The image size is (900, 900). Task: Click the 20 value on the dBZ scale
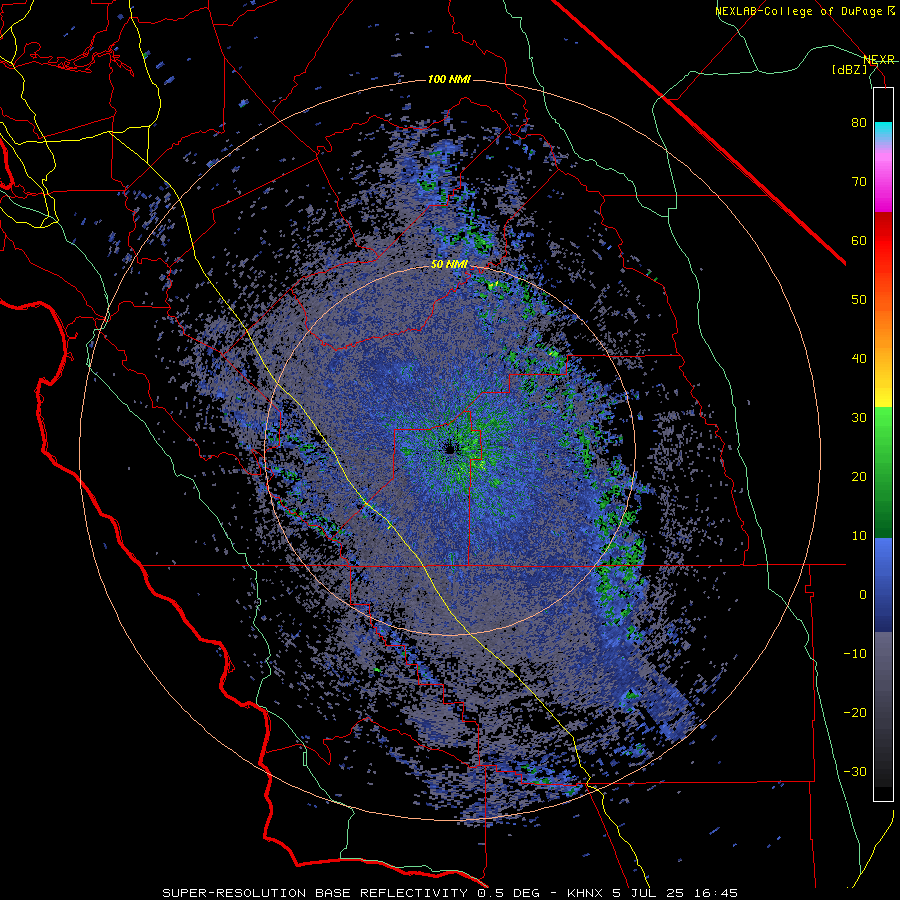tap(859, 476)
